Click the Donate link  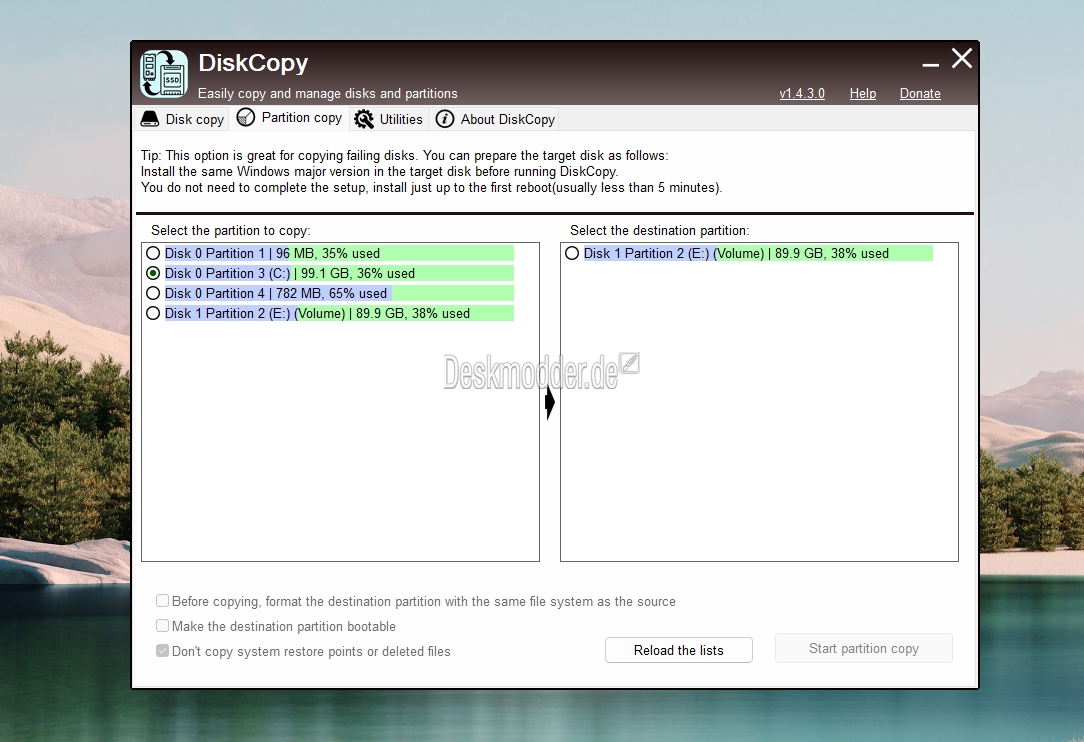920,93
